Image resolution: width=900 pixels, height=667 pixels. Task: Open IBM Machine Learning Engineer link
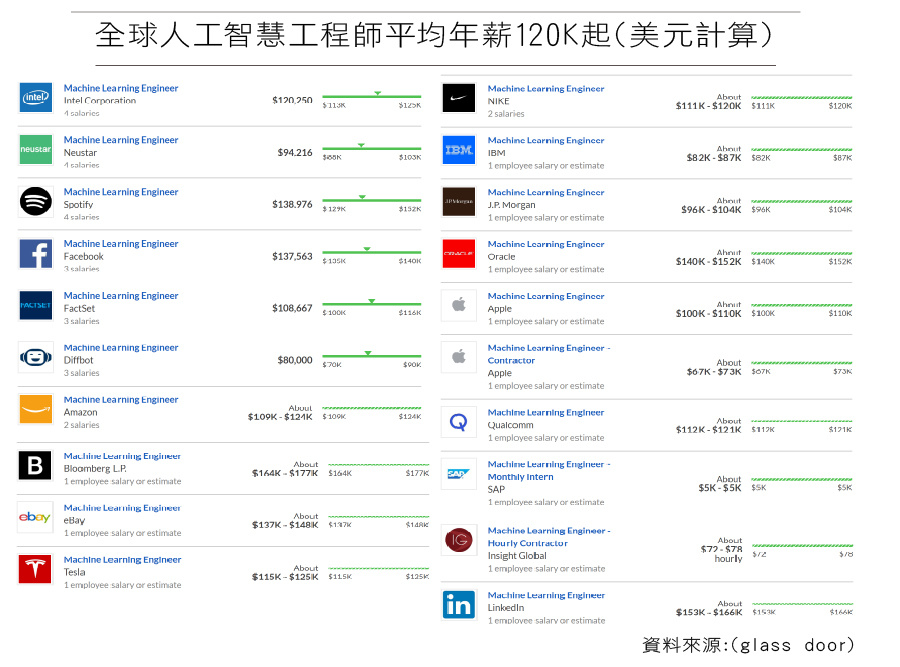tap(546, 140)
